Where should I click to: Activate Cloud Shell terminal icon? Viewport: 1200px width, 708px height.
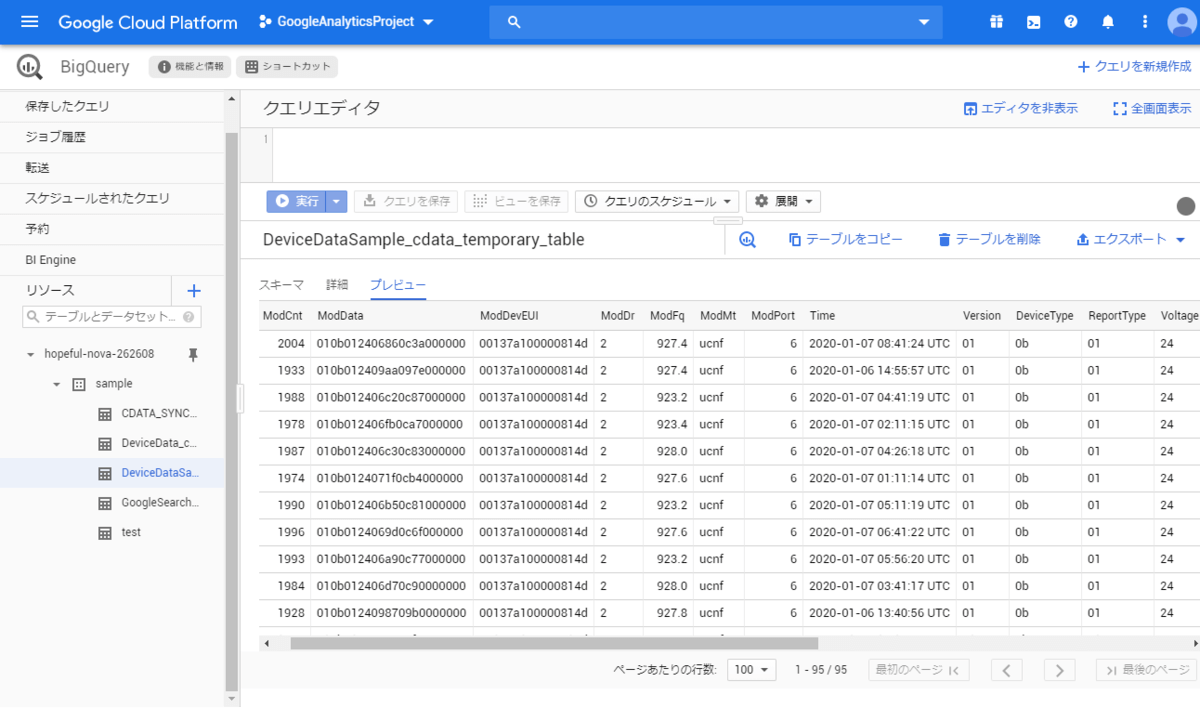(1033, 22)
